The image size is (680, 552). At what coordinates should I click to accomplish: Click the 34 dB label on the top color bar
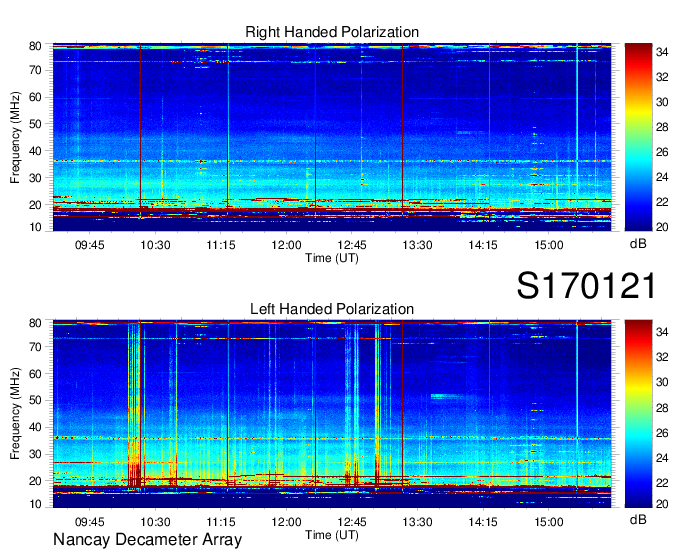[662, 52]
